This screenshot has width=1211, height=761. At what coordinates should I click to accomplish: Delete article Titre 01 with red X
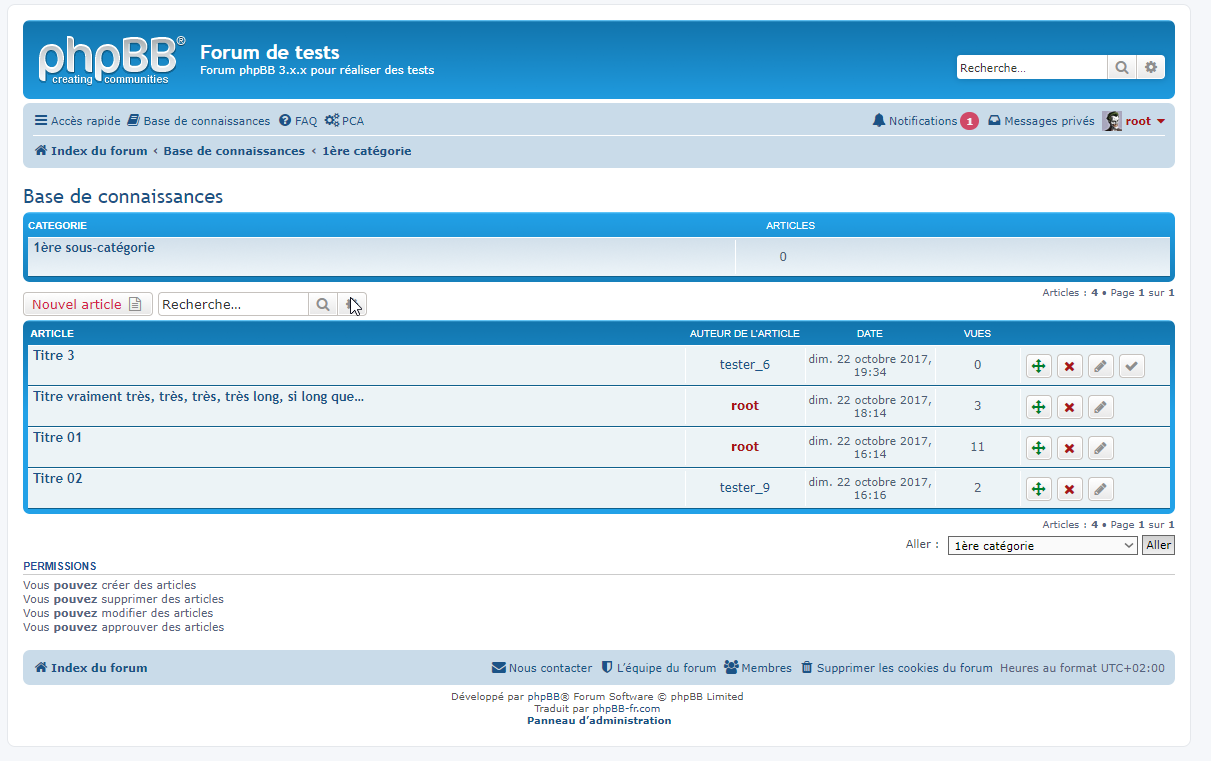[x=1069, y=448]
